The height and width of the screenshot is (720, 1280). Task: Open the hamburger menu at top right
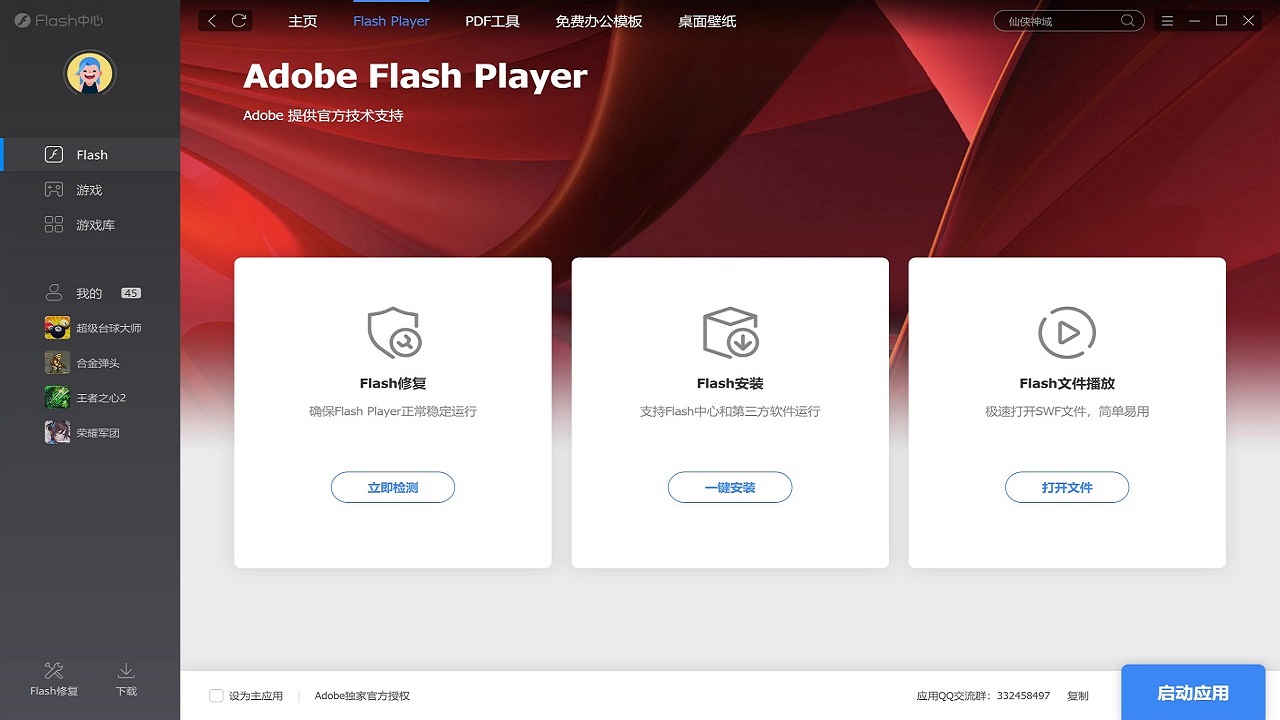click(1167, 20)
